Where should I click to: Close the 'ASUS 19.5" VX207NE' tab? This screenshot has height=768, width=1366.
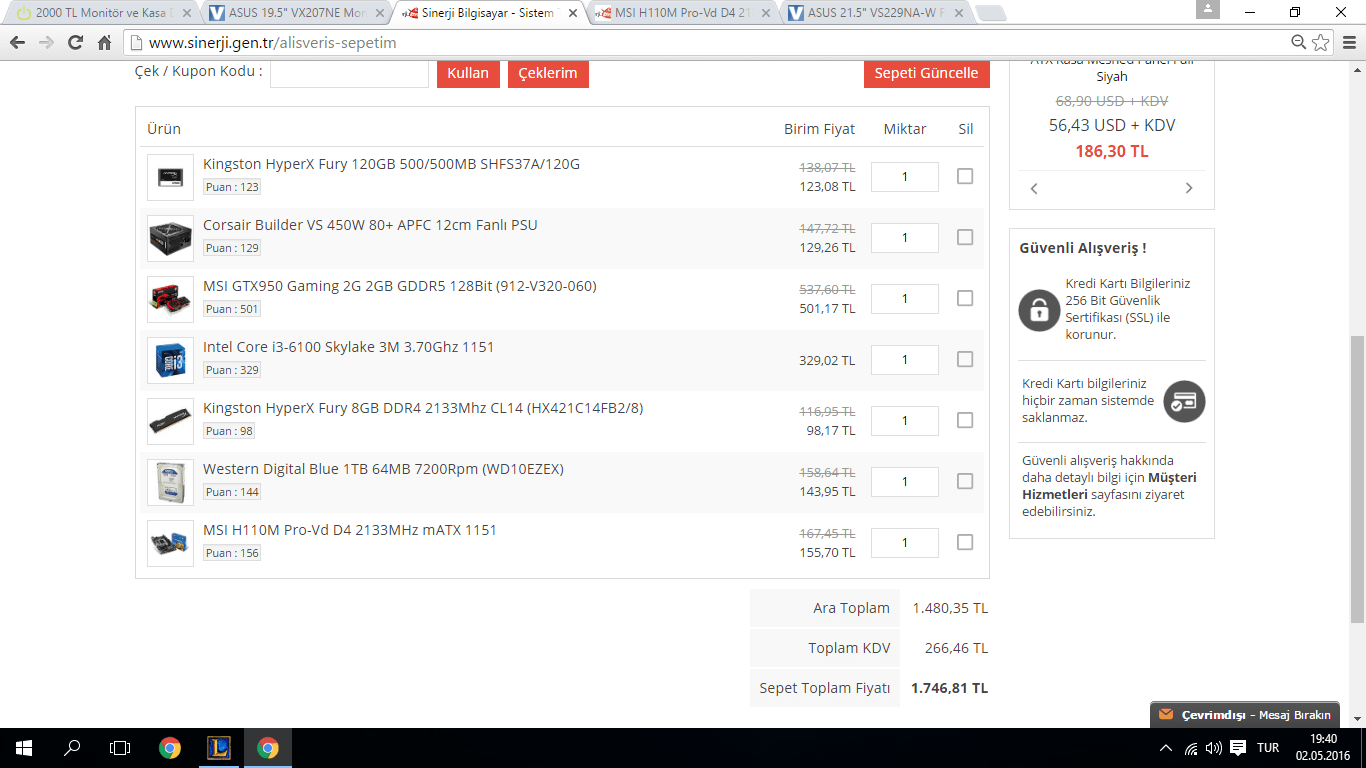(379, 14)
